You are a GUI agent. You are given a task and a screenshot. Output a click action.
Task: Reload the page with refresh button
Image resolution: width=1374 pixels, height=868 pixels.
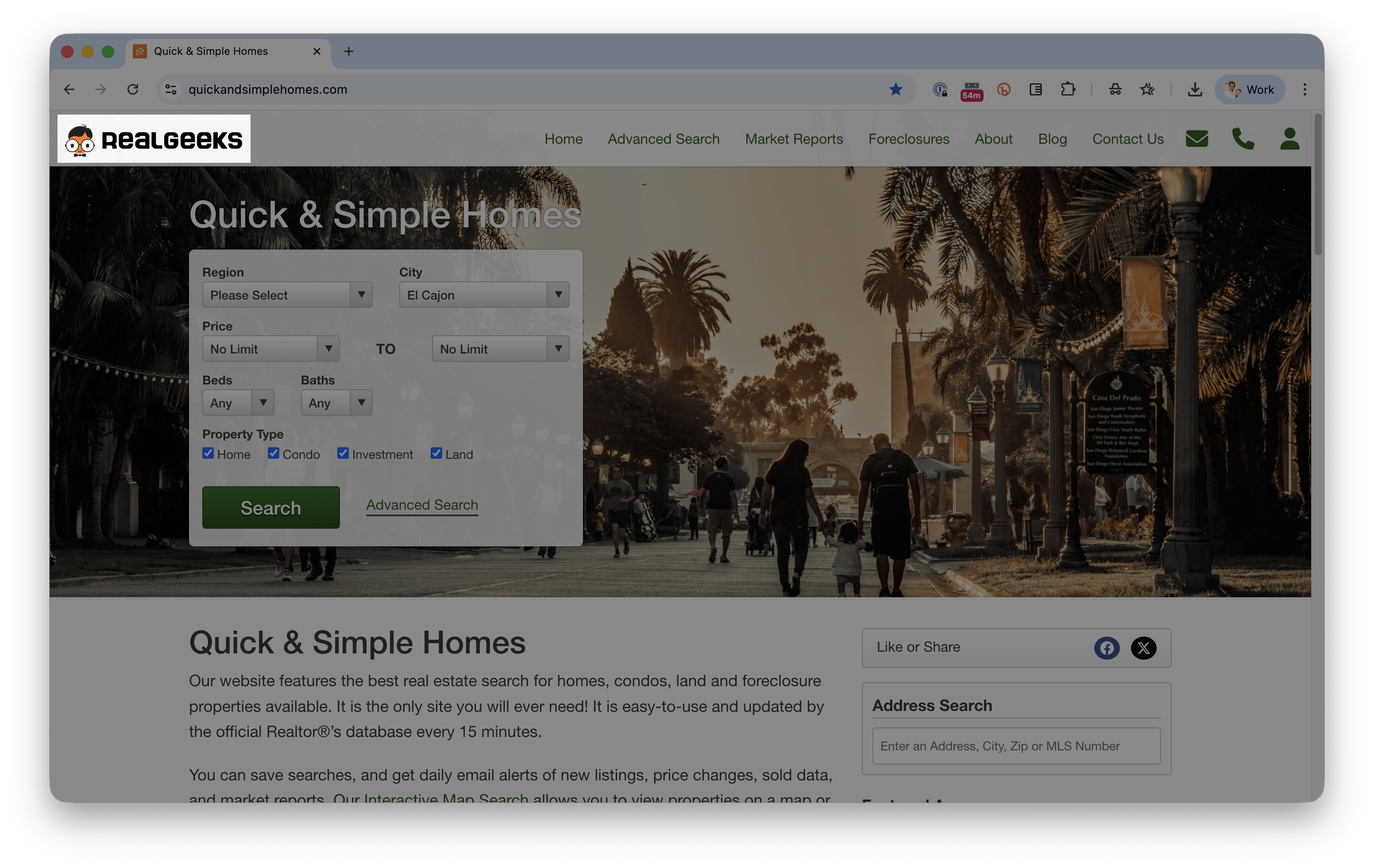click(x=133, y=89)
